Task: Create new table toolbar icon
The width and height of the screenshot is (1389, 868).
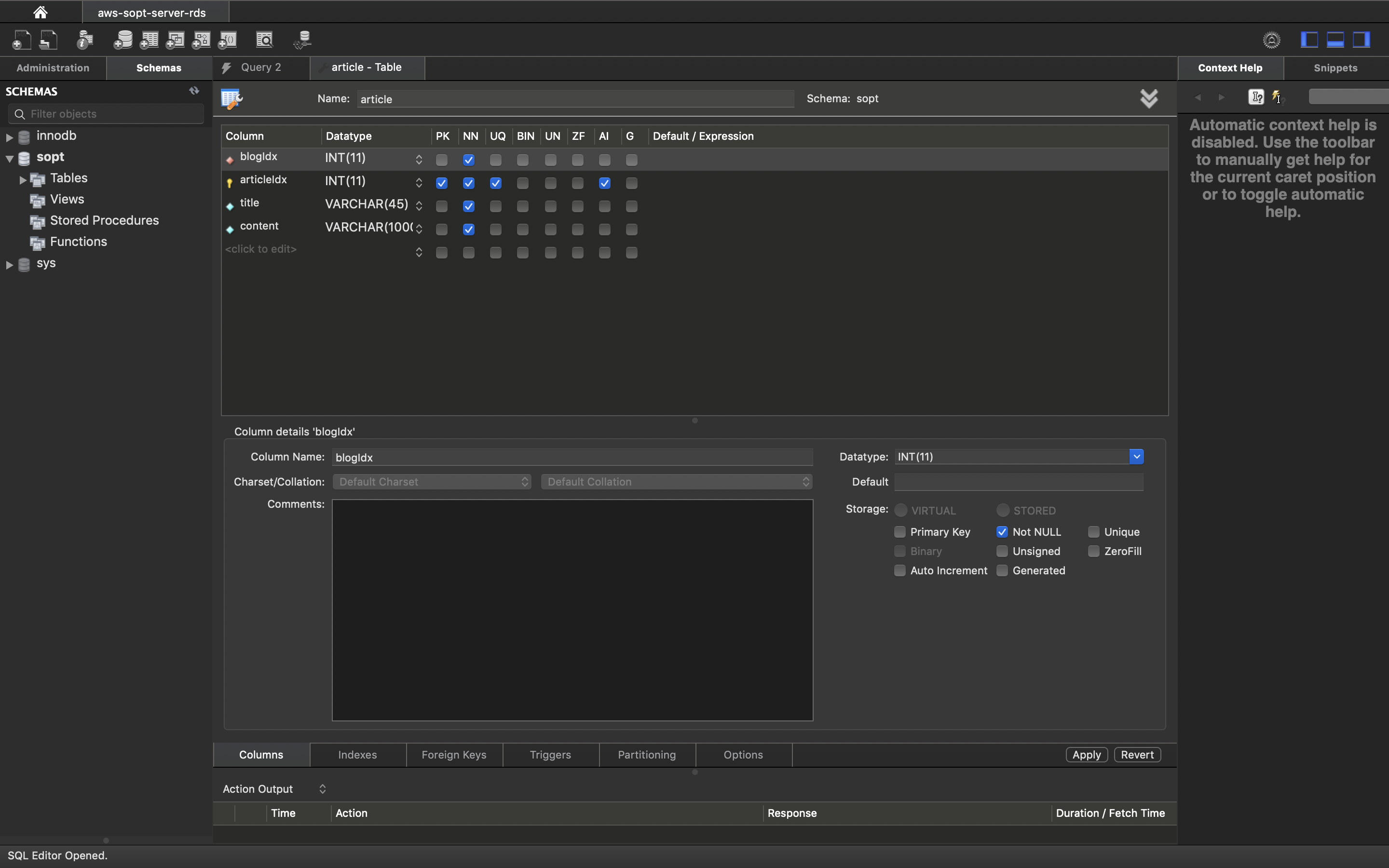Action: (x=149, y=40)
